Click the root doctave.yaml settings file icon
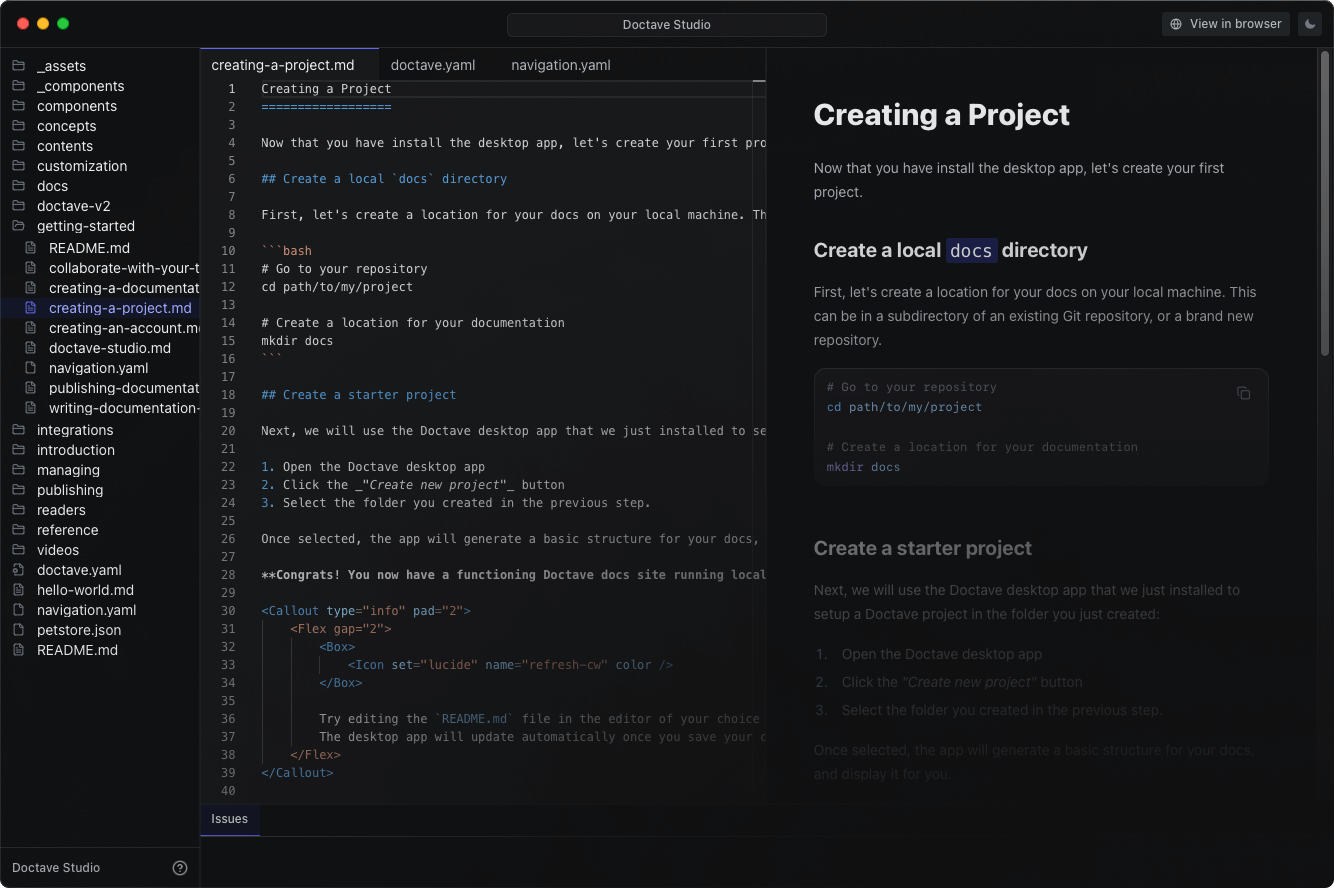 18,570
